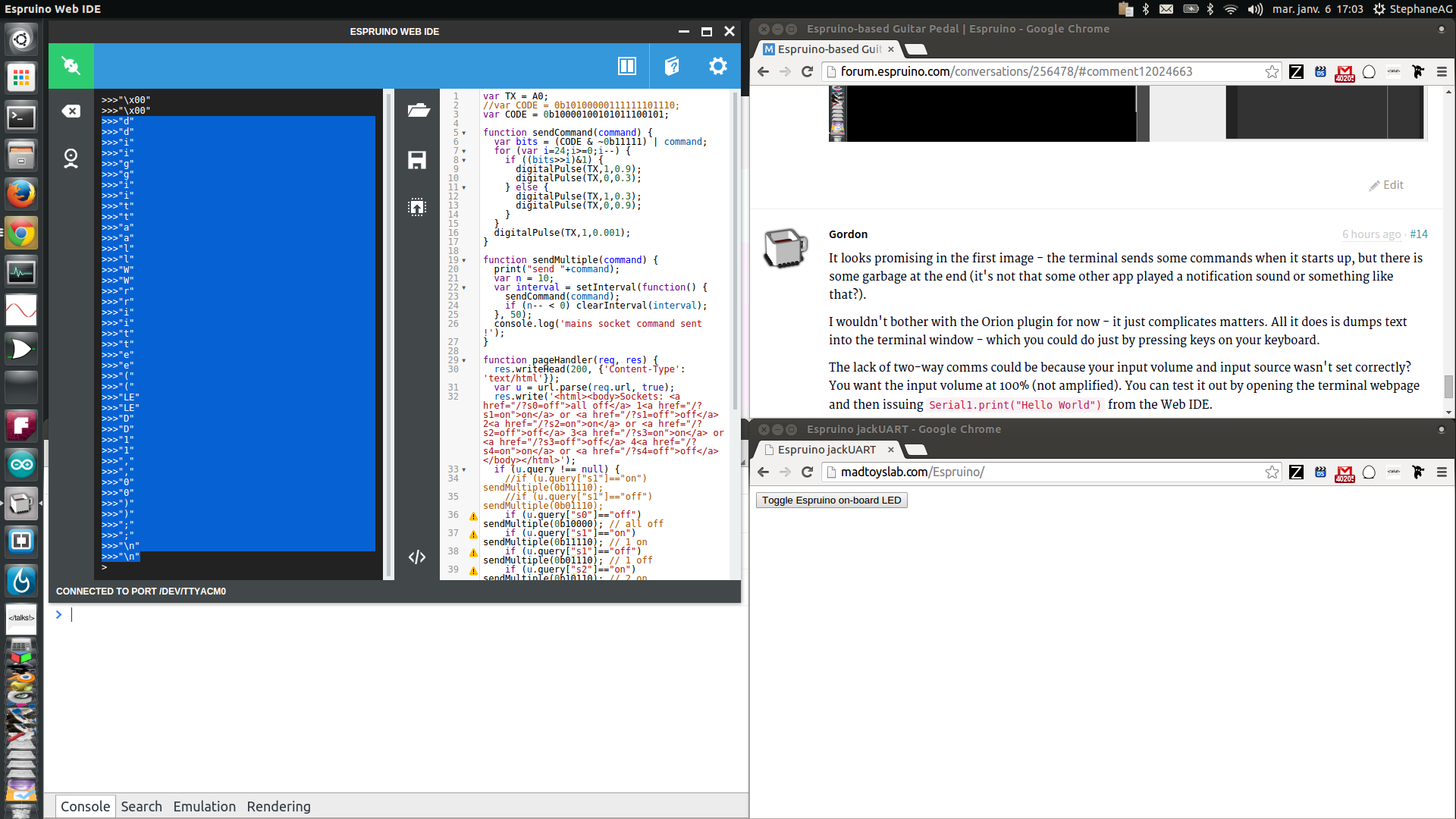Click the Edit link on forum post
This screenshot has width=1456, height=819.
coord(1386,185)
